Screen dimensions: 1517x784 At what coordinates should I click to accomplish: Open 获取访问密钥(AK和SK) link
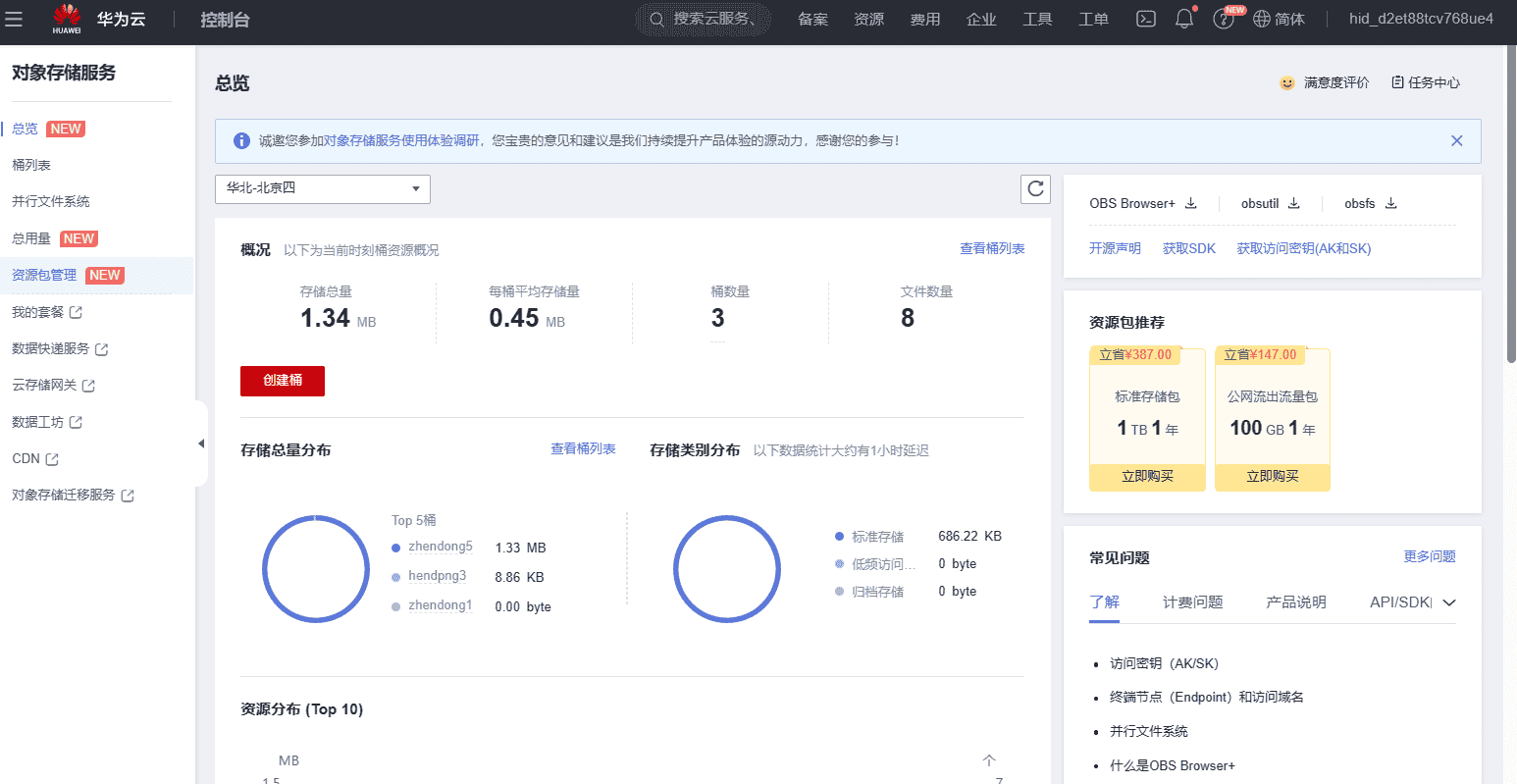(1304, 248)
